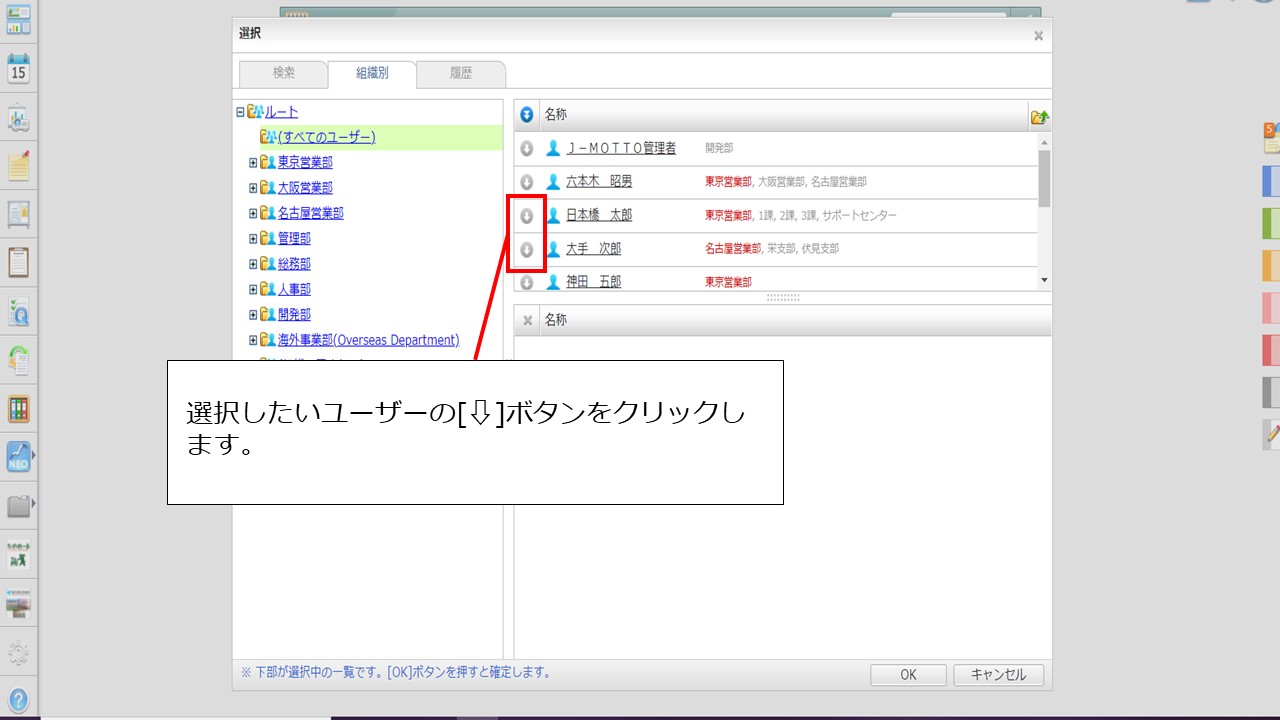Click the folder-up icon at list header right

pyautogui.click(x=1040, y=117)
